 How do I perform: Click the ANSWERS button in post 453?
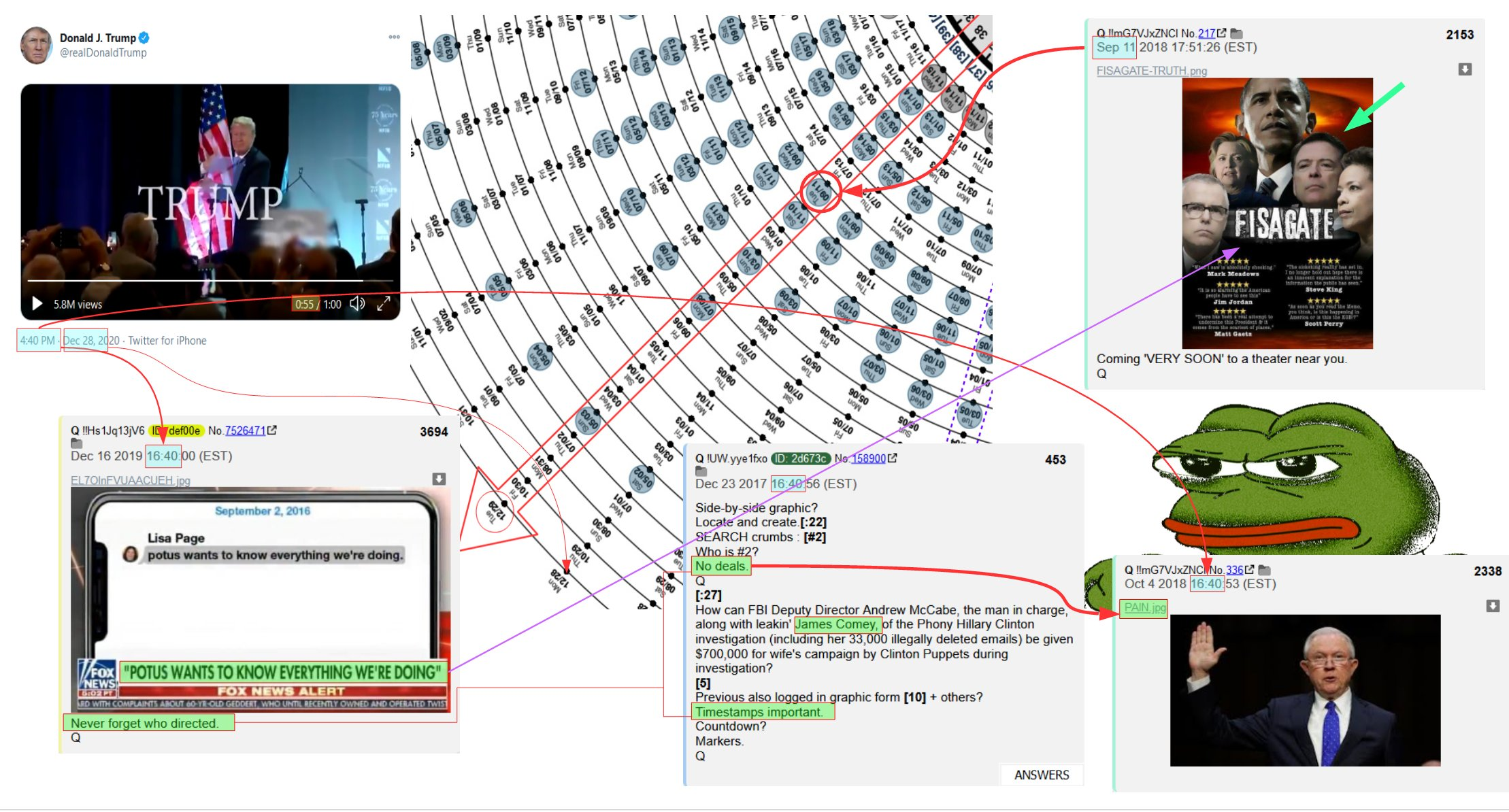(x=1042, y=775)
